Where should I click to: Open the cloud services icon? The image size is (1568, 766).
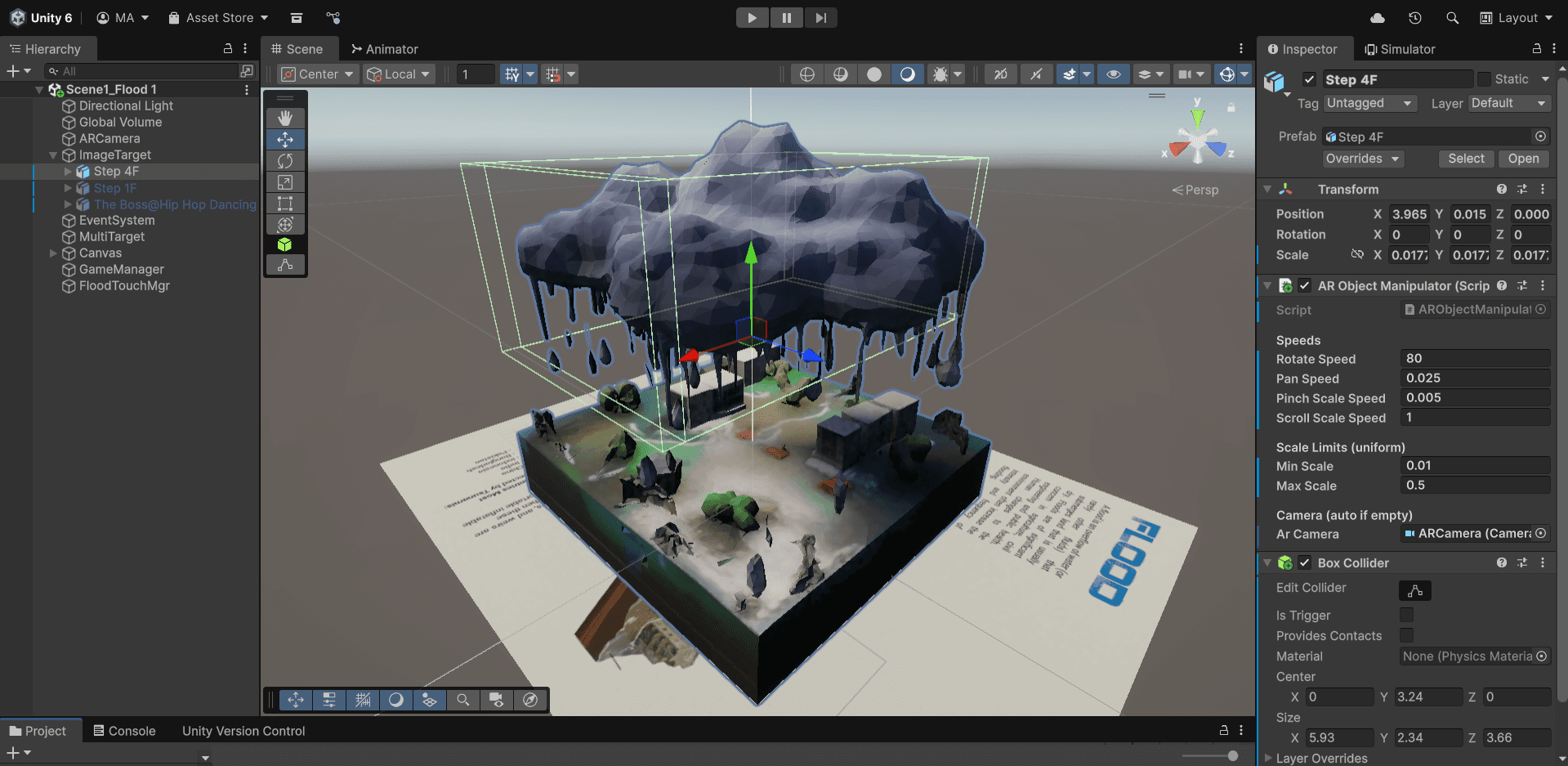1378,18
